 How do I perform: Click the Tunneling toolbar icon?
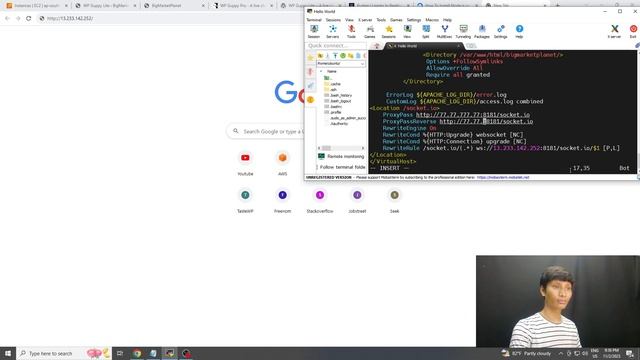point(463,31)
